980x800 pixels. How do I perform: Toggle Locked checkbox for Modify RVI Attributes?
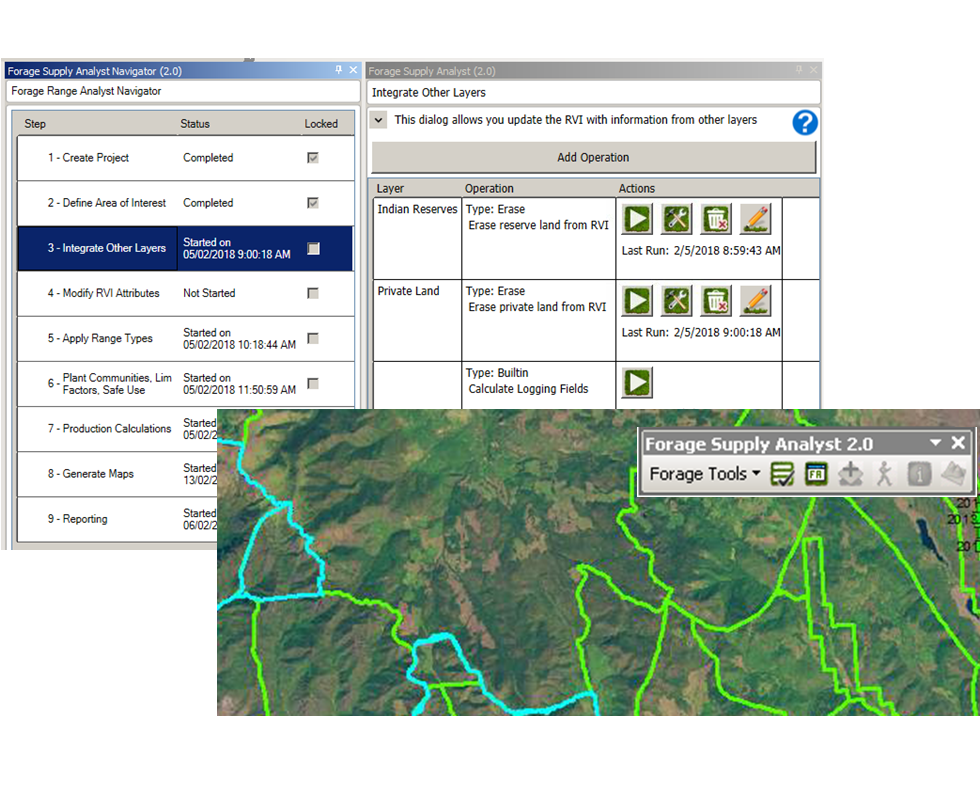[x=313, y=293]
